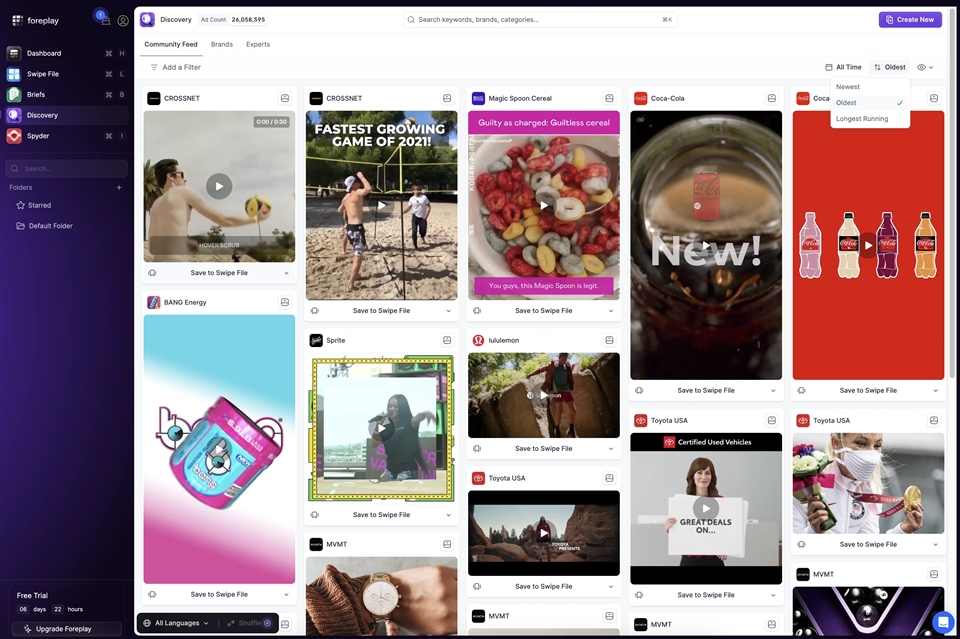Screen dimensions: 960x639
Task: Play the CROSSNET beach volleyball video
Action: (x=381, y=205)
